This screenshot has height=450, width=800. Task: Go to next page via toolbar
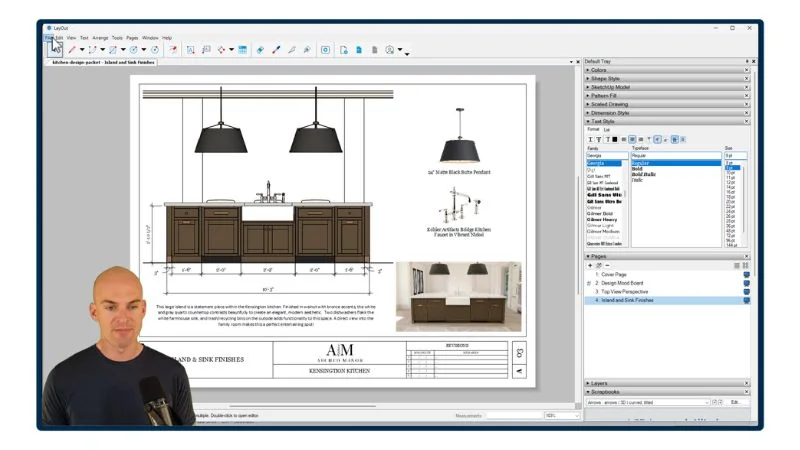[x=374, y=50]
